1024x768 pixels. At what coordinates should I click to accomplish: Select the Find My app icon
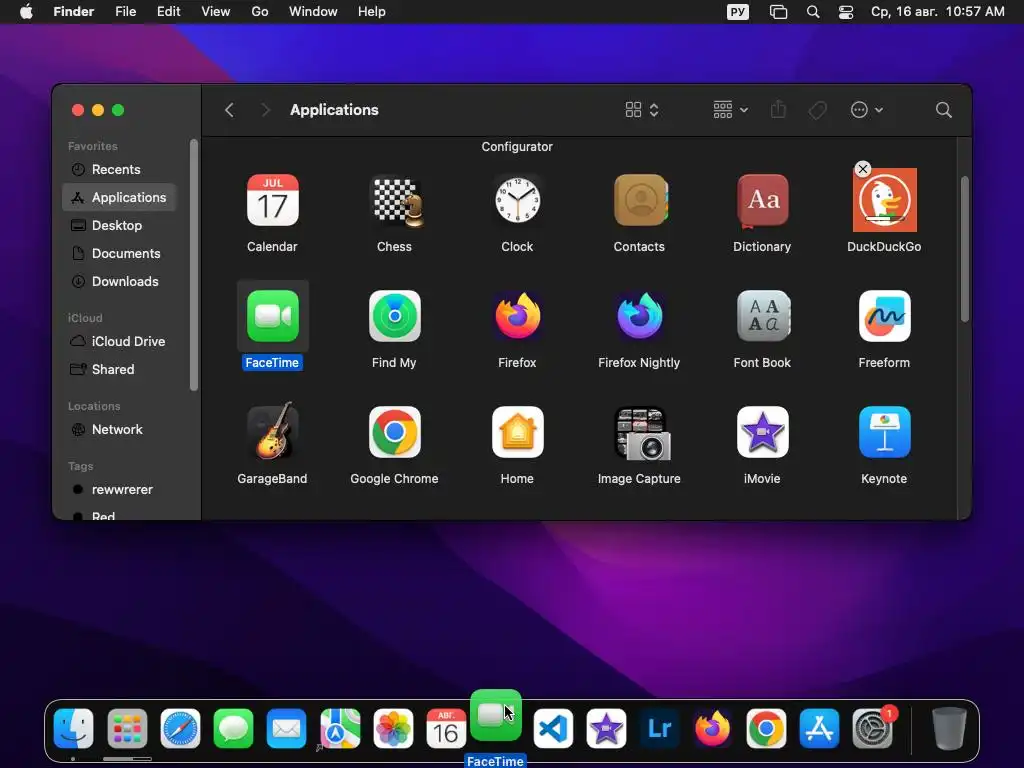pyautogui.click(x=394, y=316)
